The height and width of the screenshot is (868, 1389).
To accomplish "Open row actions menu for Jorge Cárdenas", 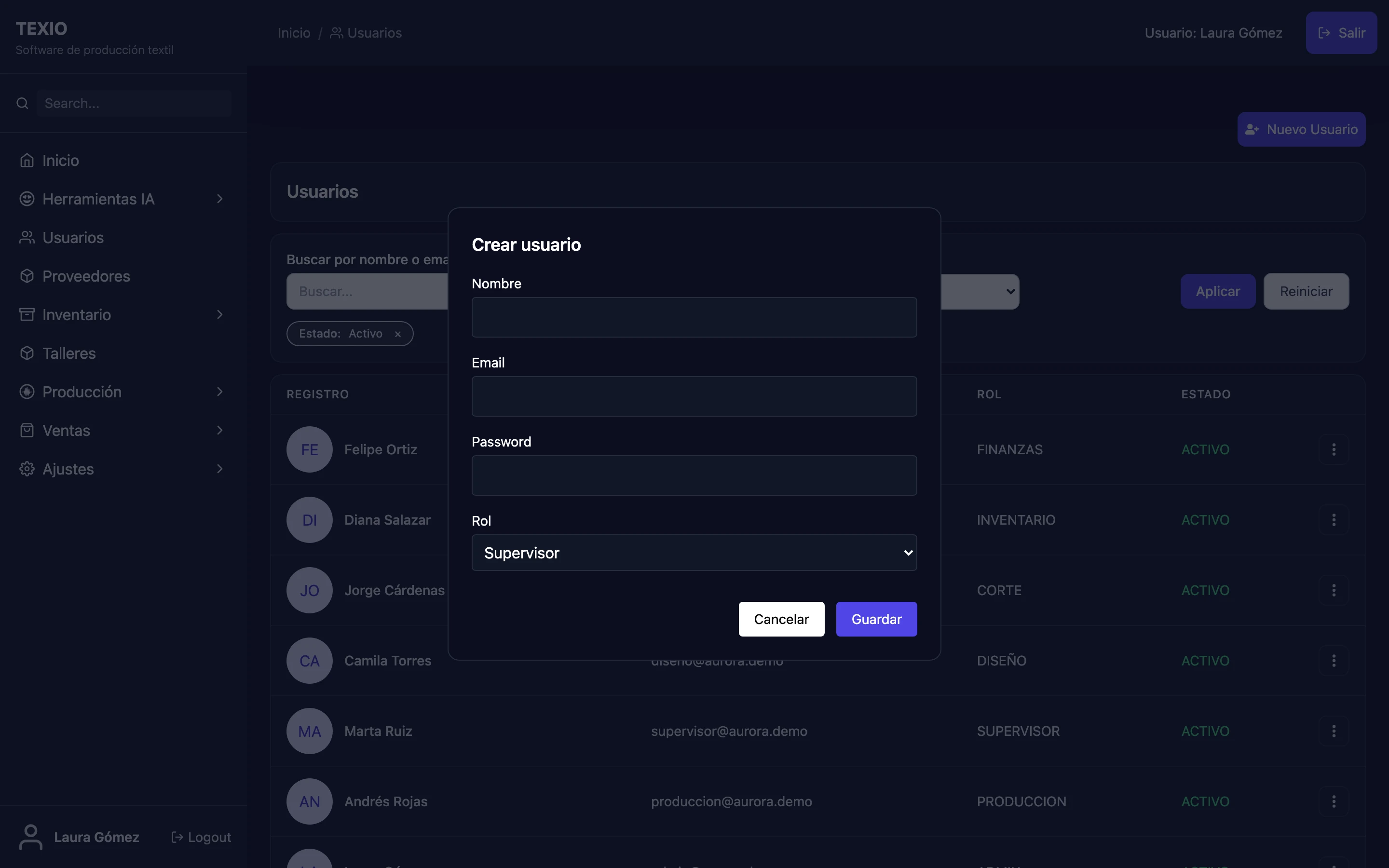I will tap(1334, 590).
